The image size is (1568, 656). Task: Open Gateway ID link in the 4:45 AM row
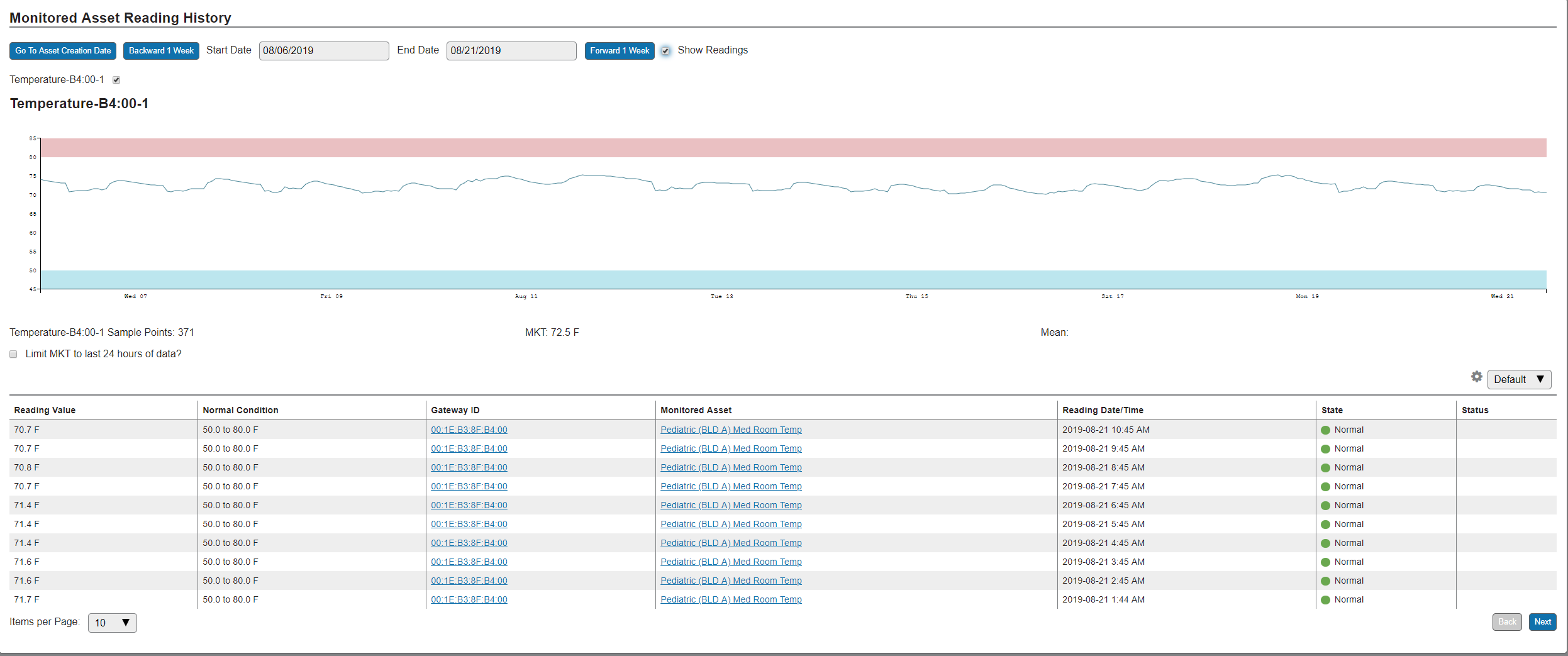tap(469, 543)
